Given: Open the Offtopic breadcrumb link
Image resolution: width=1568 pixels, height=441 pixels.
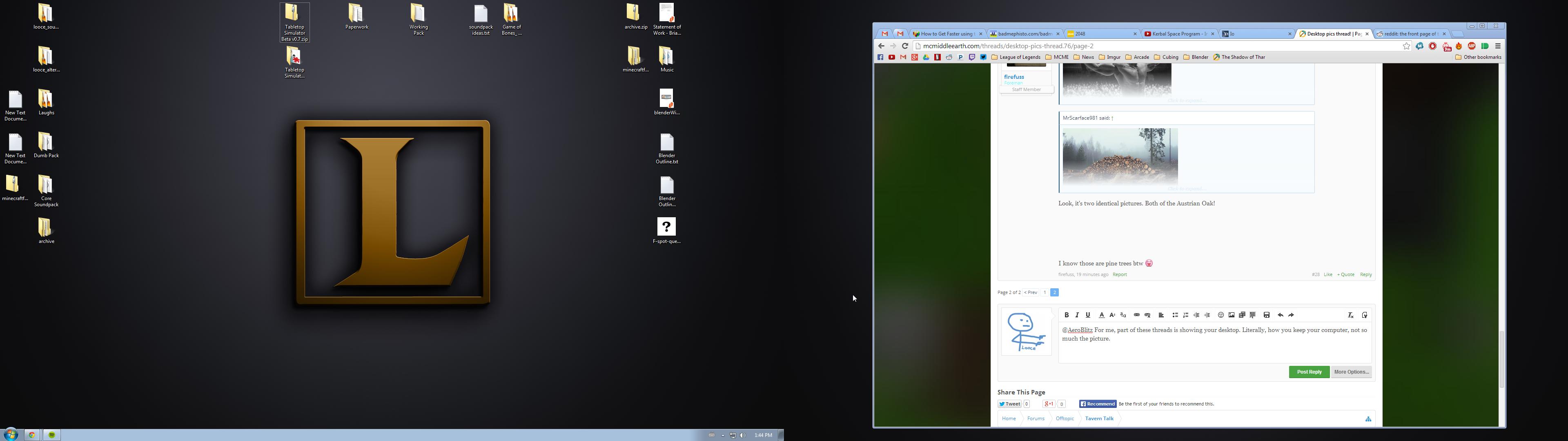Looking at the screenshot, I should point(1065,419).
